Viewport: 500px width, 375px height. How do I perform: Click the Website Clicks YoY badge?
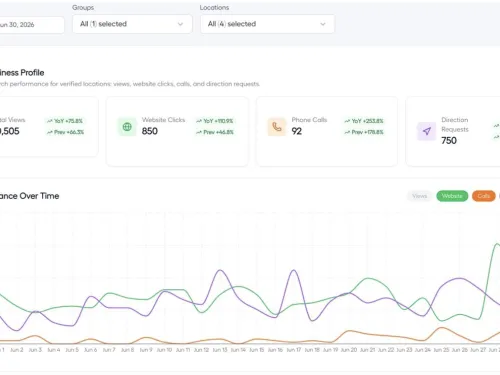[215, 121]
